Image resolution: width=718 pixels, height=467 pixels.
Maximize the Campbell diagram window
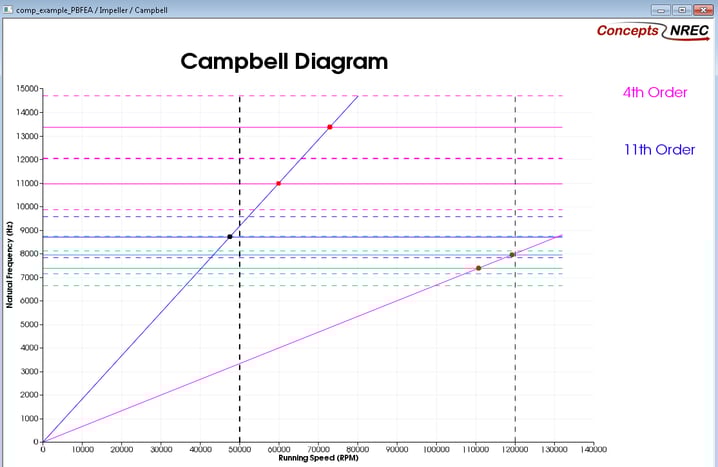click(680, 9)
